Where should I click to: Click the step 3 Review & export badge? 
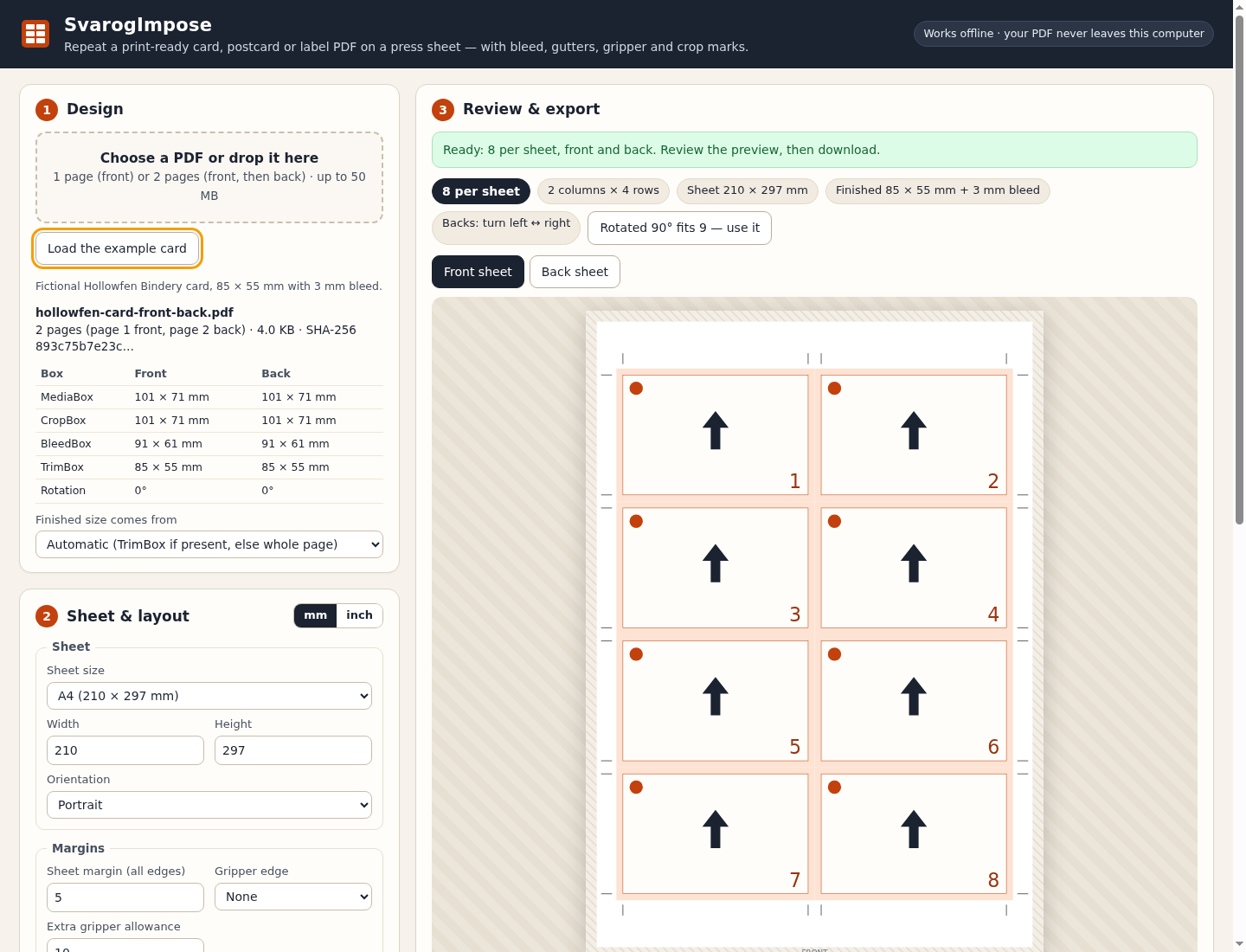pyautogui.click(x=443, y=110)
